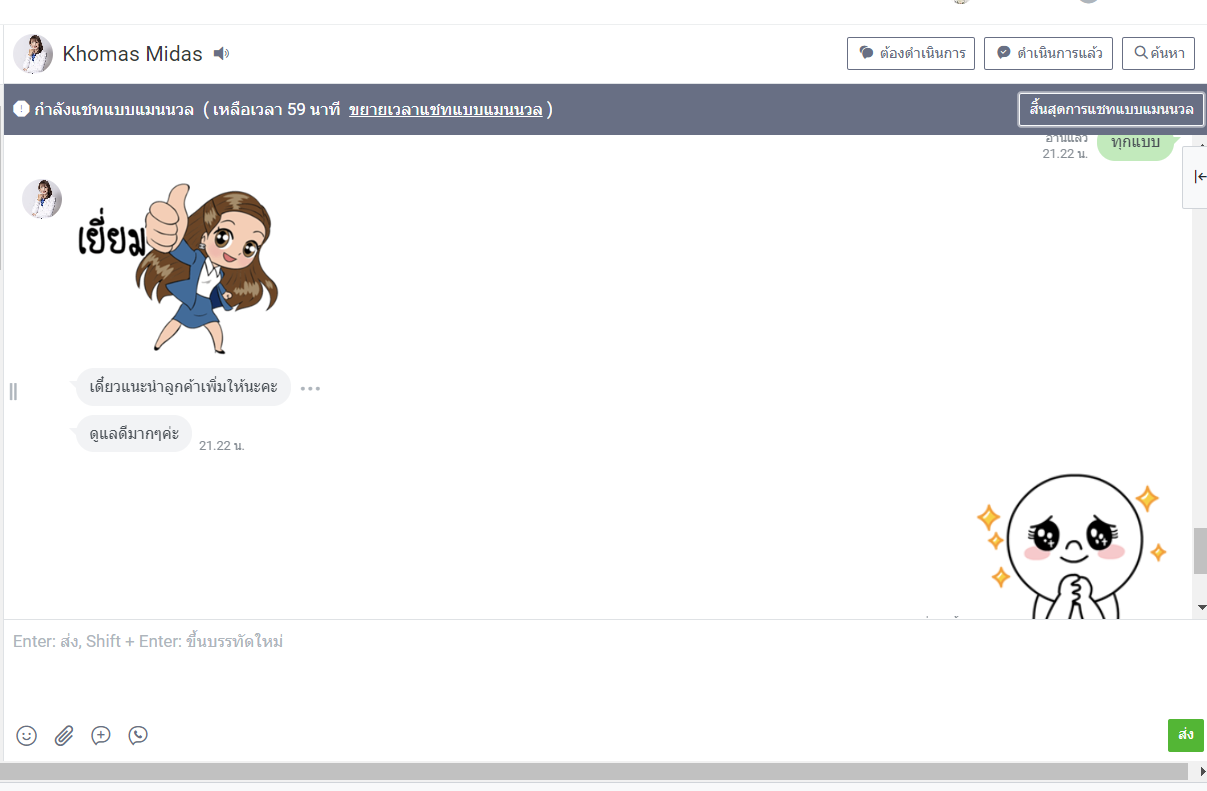Click horizontal scrollbar right arrow
The height and width of the screenshot is (791, 1207).
(1201, 772)
